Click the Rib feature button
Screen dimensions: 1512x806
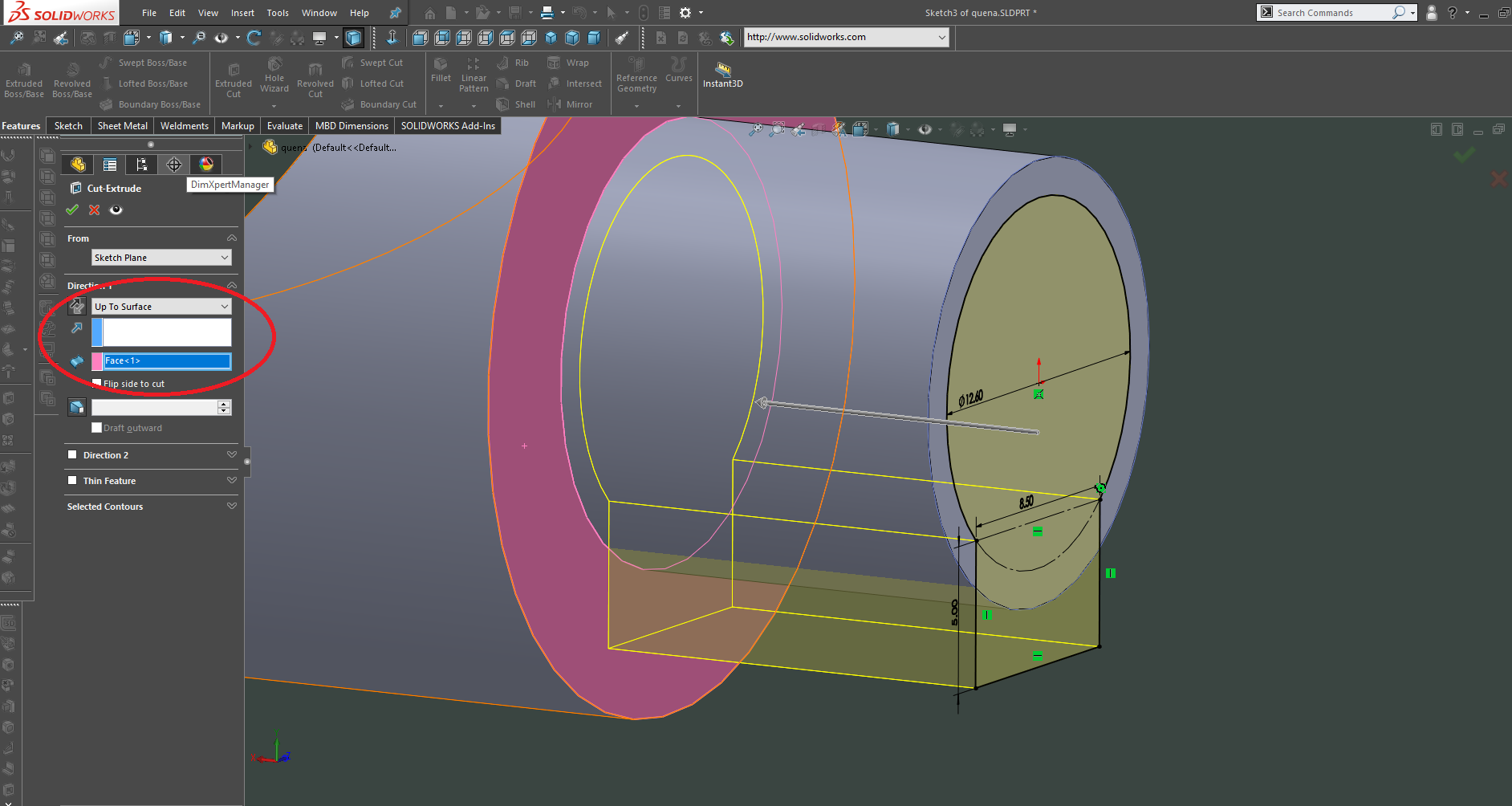(x=513, y=63)
